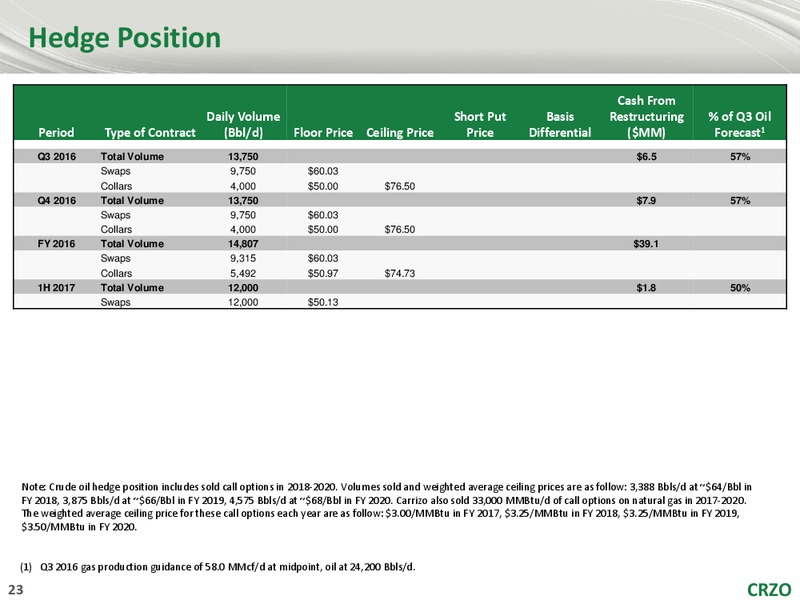The image size is (800, 600).
Task: Click the "57%" in the Q4 2016 row
Action: (740, 201)
